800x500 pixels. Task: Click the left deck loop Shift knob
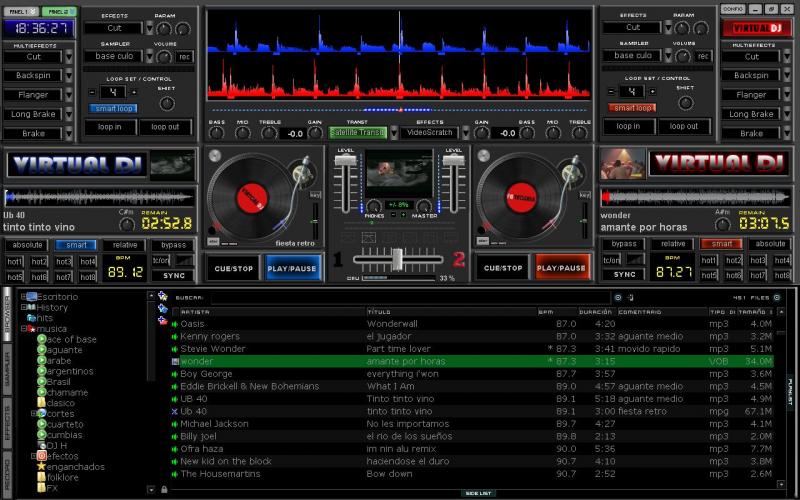tap(167, 104)
